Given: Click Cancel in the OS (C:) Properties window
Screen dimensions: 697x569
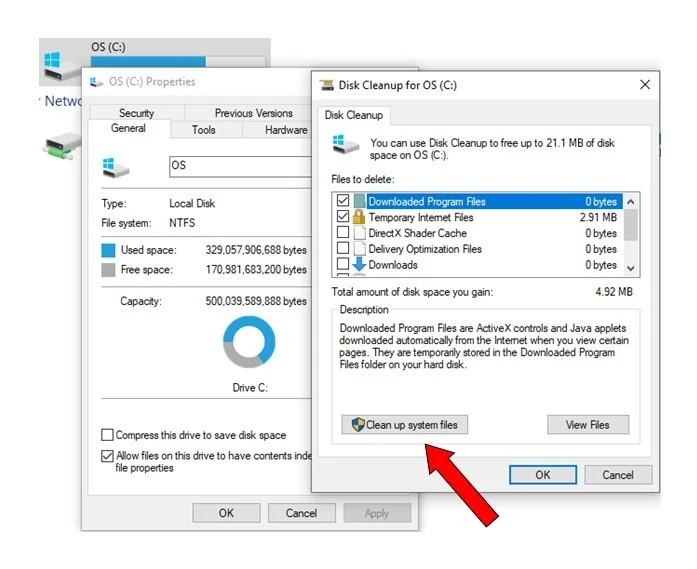Looking at the screenshot, I should pos(301,513).
